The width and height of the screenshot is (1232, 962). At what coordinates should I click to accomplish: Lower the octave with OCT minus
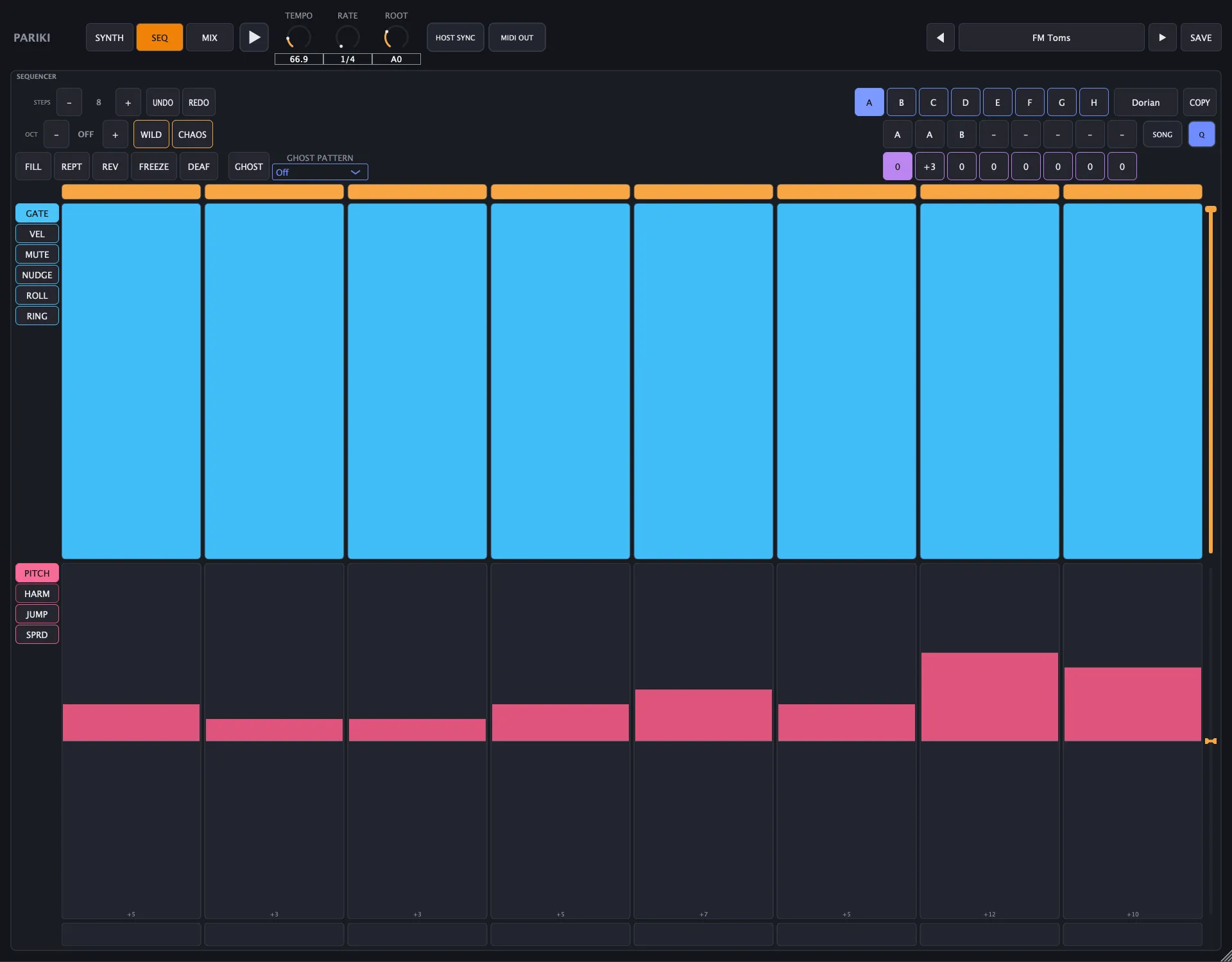(x=56, y=135)
